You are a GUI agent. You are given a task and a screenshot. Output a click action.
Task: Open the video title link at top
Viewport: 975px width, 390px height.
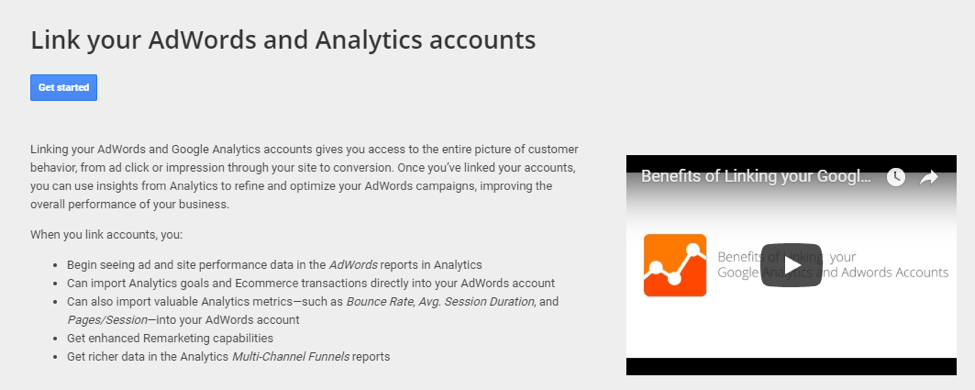[x=756, y=176]
